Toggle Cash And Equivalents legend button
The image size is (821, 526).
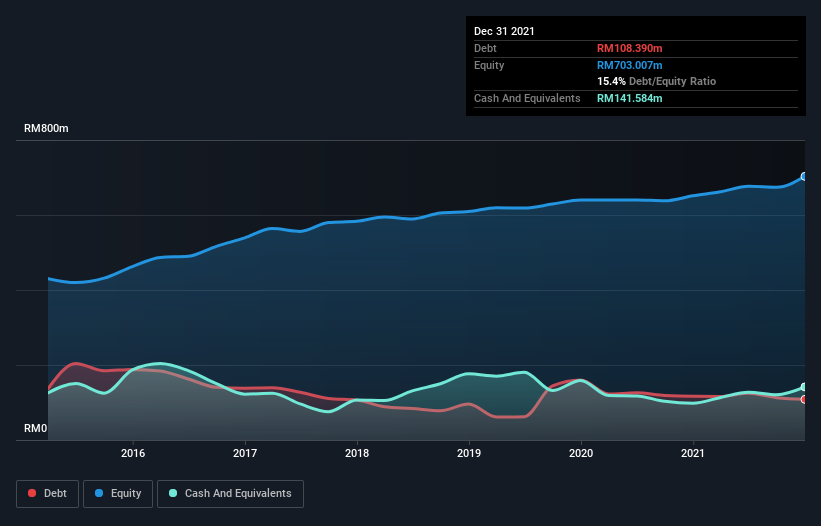coord(230,494)
